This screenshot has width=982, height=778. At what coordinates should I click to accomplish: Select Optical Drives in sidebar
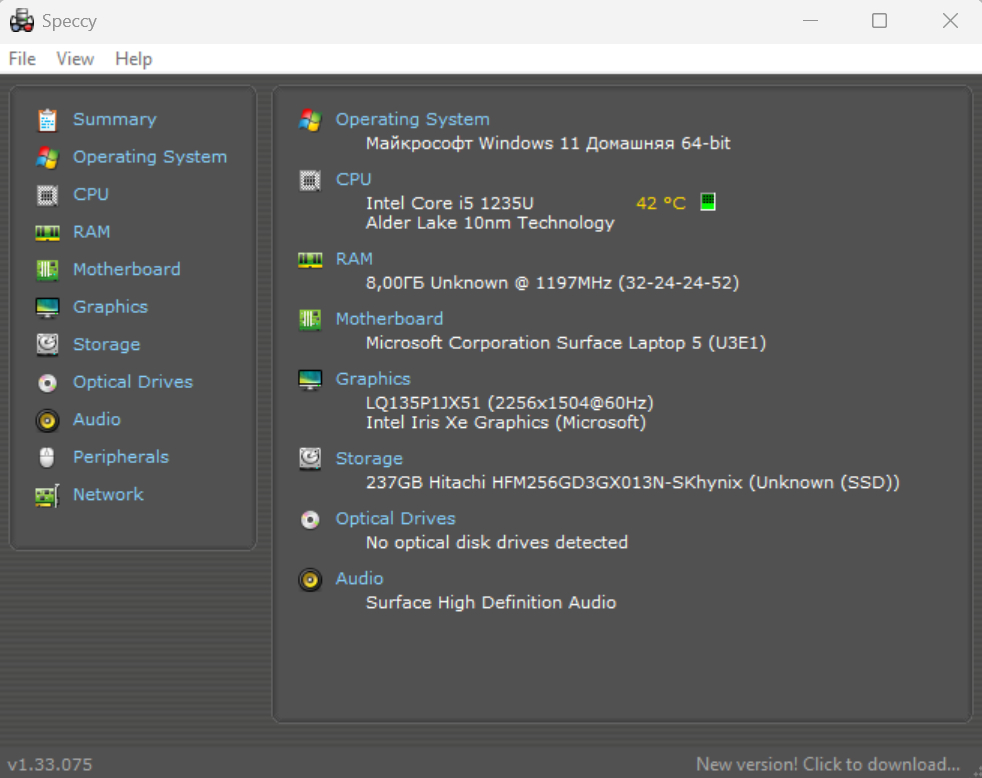pos(133,382)
